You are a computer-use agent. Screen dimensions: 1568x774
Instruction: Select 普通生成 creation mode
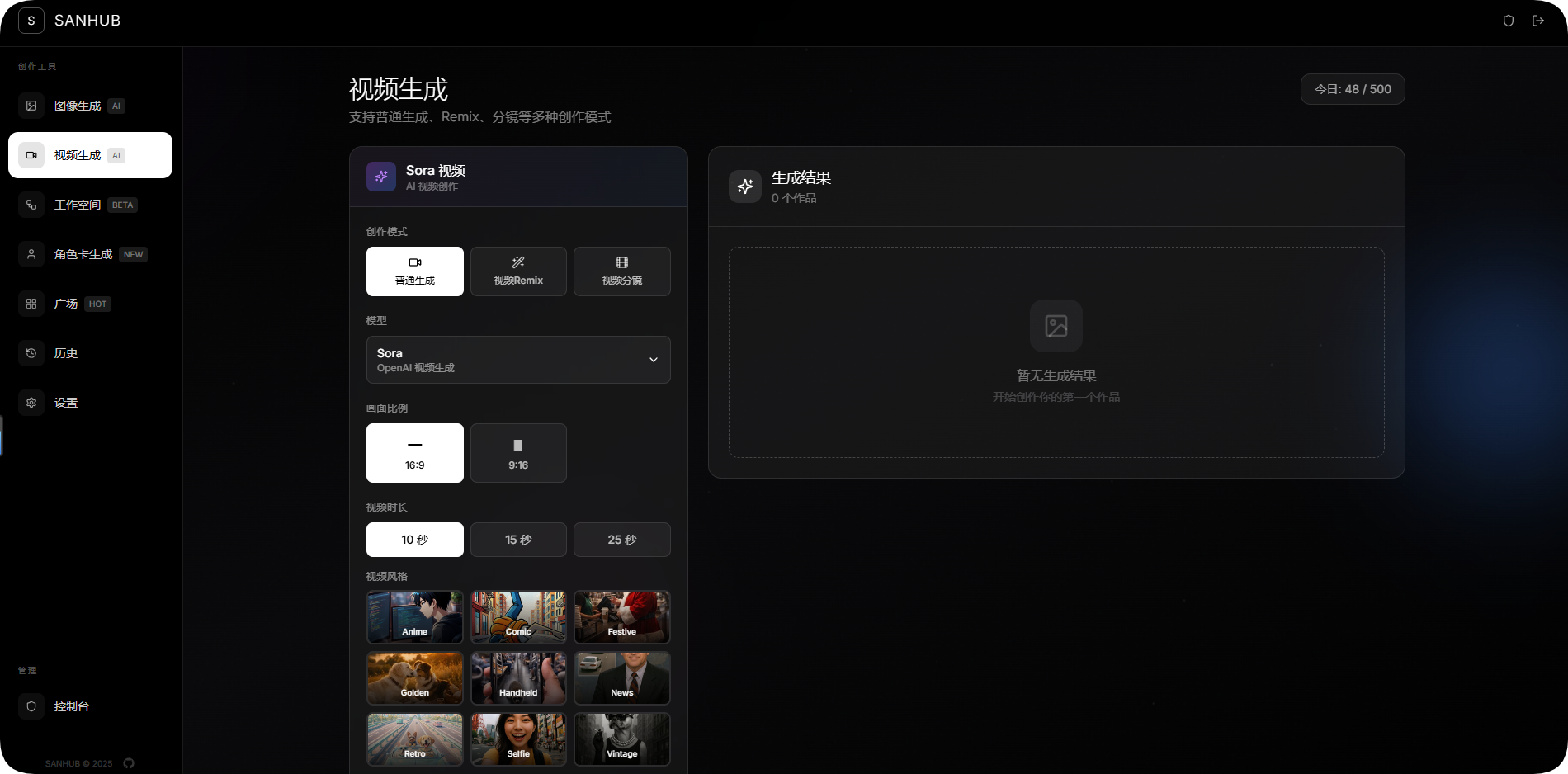[415, 271]
